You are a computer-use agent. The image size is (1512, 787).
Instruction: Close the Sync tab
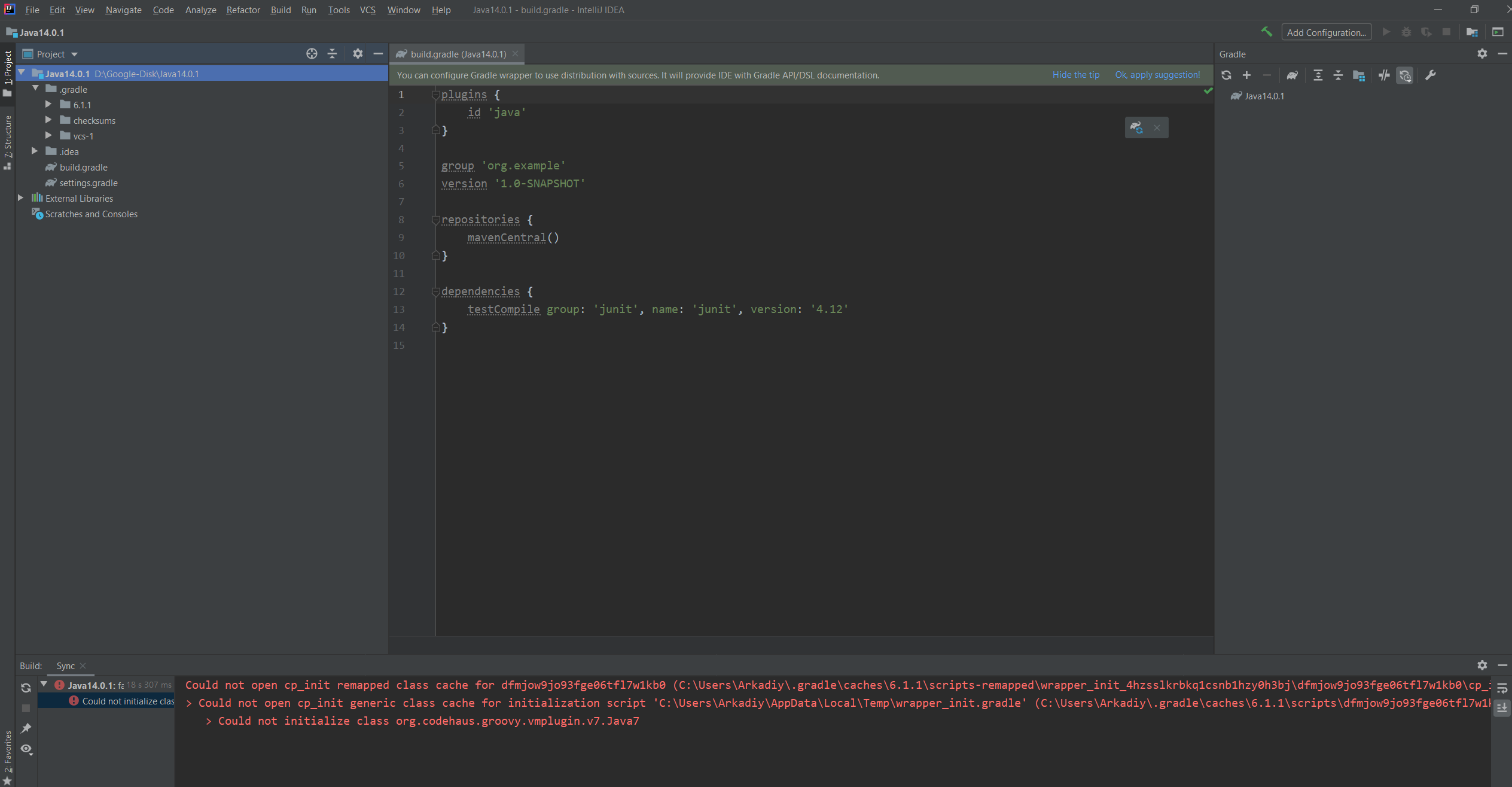pyautogui.click(x=83, y=666)
